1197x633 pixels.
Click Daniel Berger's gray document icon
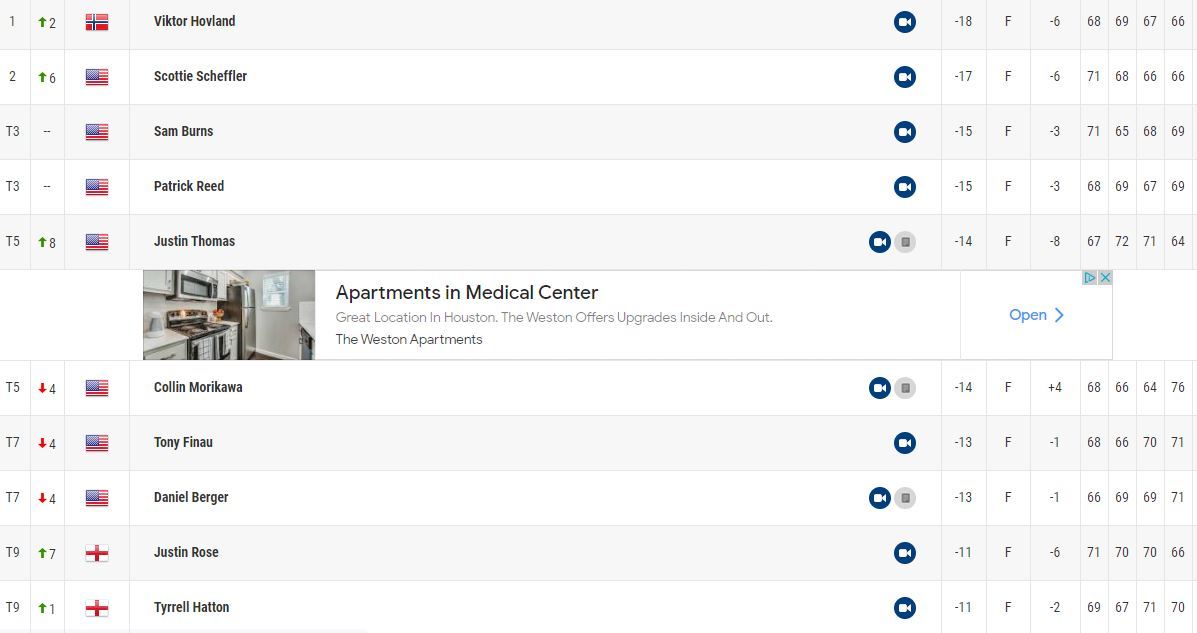pyautogui.click(x=905, y=498)
